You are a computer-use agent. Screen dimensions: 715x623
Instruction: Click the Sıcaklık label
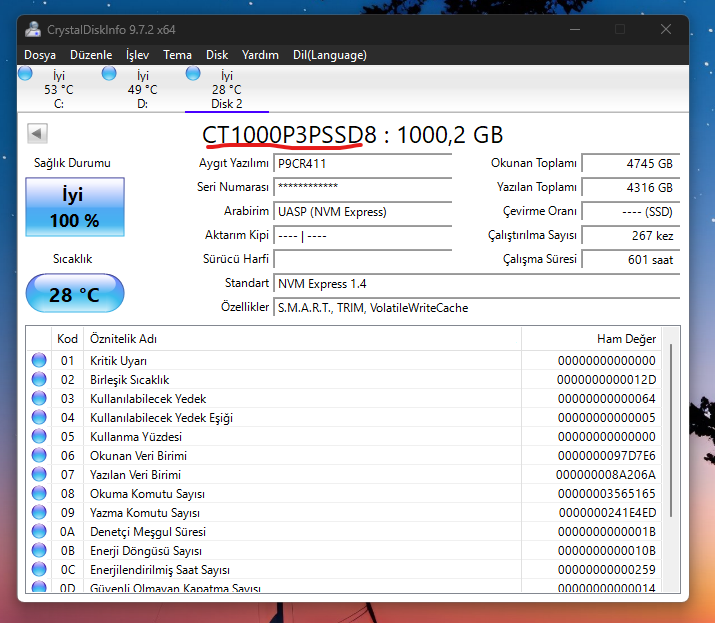[73, 259]
